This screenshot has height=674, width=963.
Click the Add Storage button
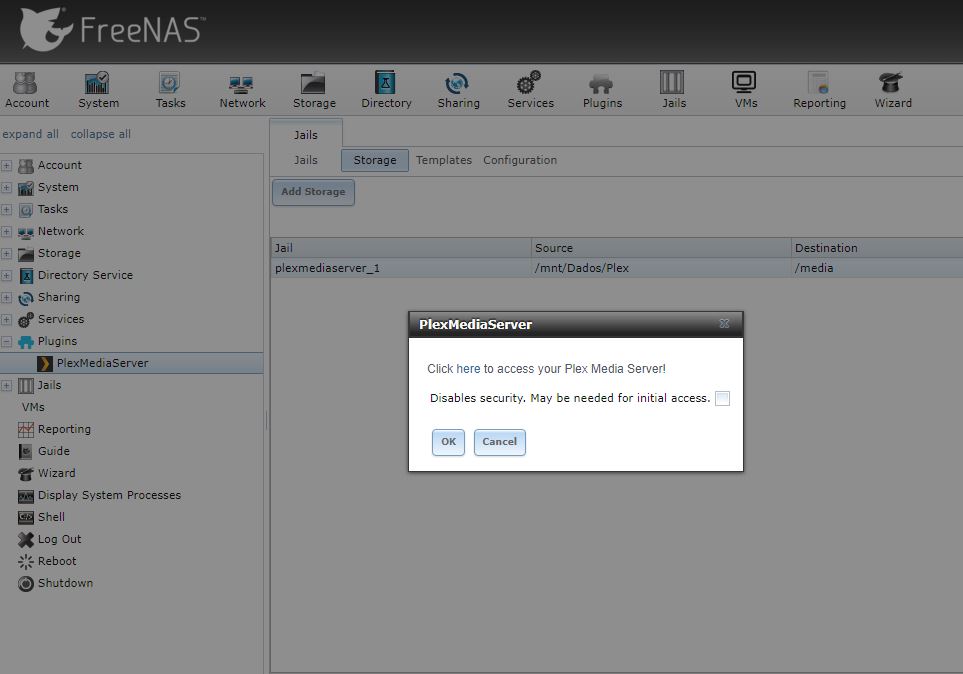313,192
